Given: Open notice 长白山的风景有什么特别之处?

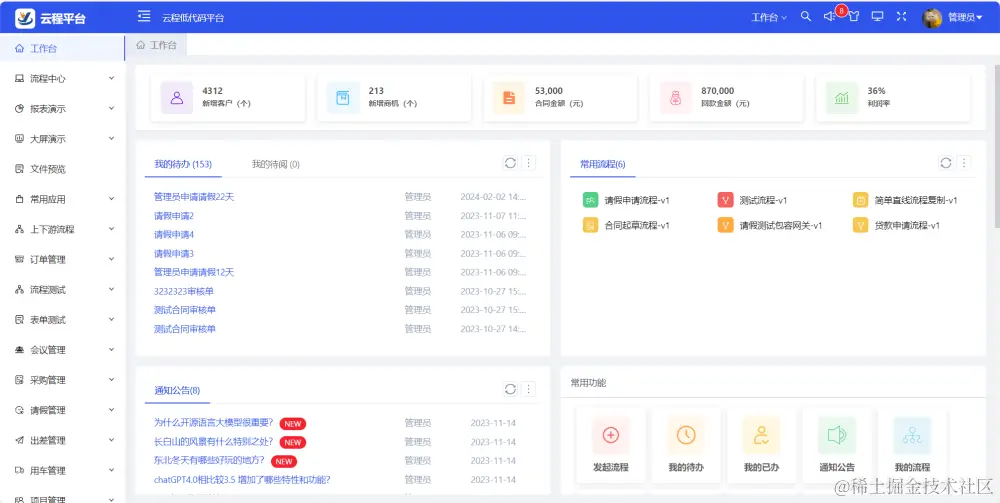Looking at the screenshot, I should click(214, 441).
